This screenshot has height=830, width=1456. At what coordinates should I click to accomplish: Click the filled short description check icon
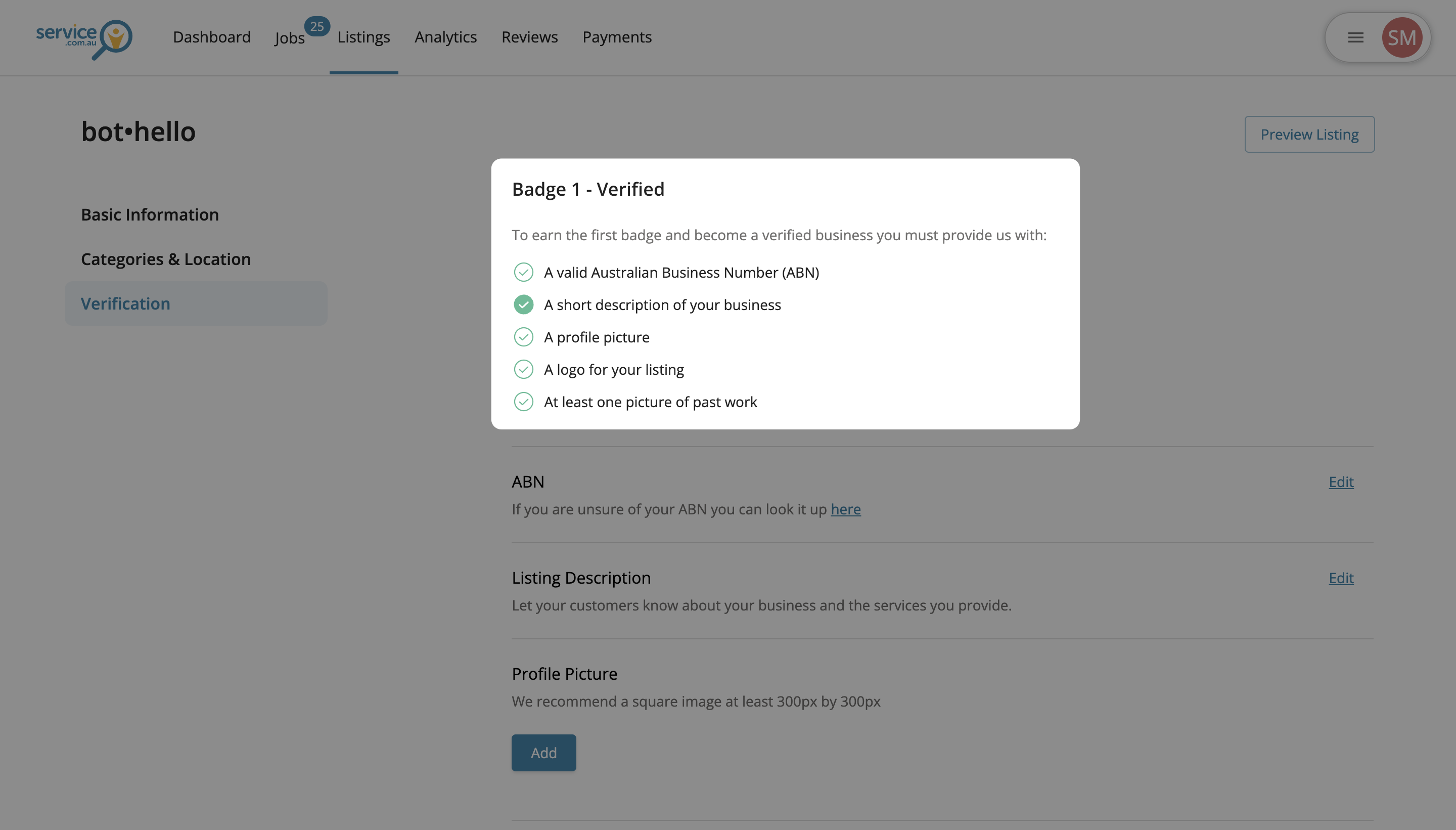(x=523, y=305)
